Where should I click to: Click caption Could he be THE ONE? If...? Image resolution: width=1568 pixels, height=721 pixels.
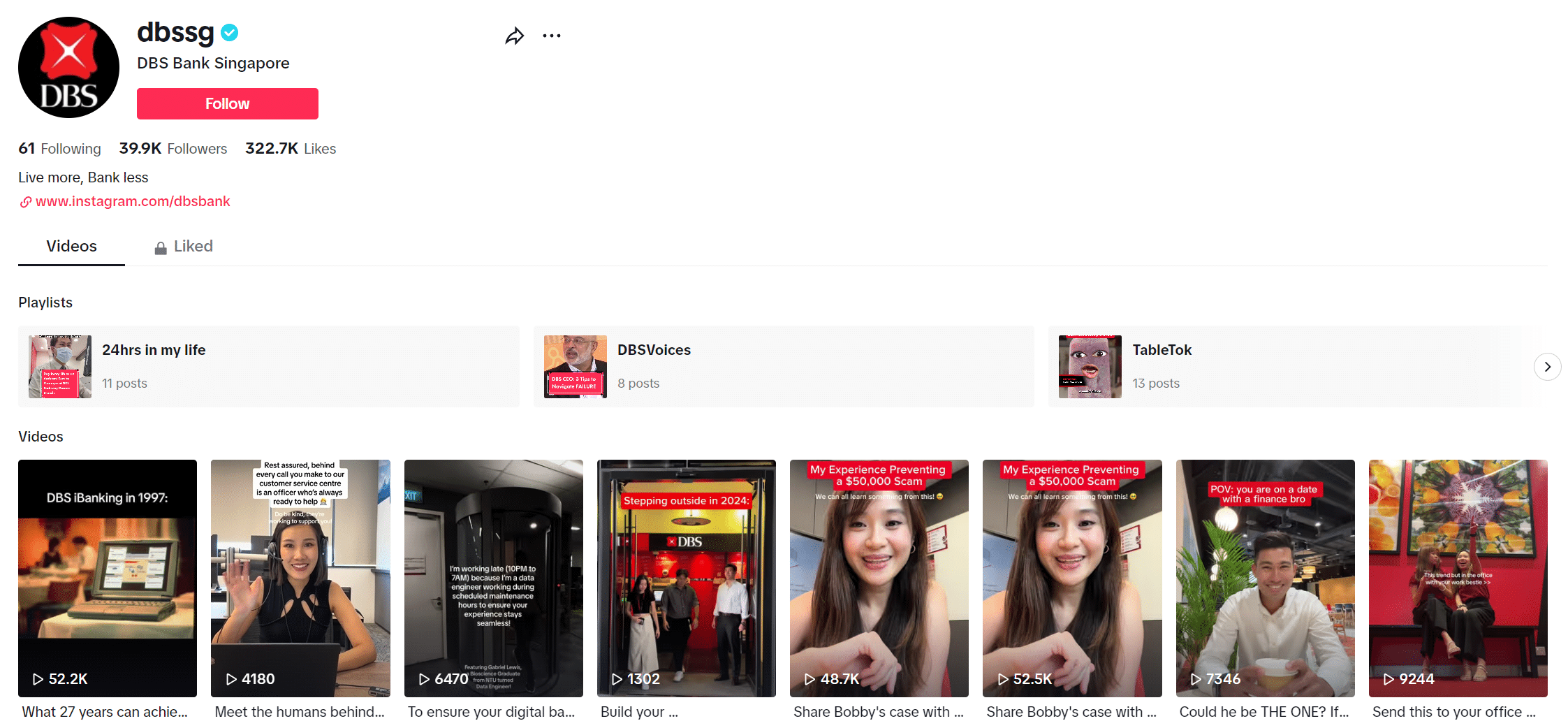click(x=1264, y=712)
